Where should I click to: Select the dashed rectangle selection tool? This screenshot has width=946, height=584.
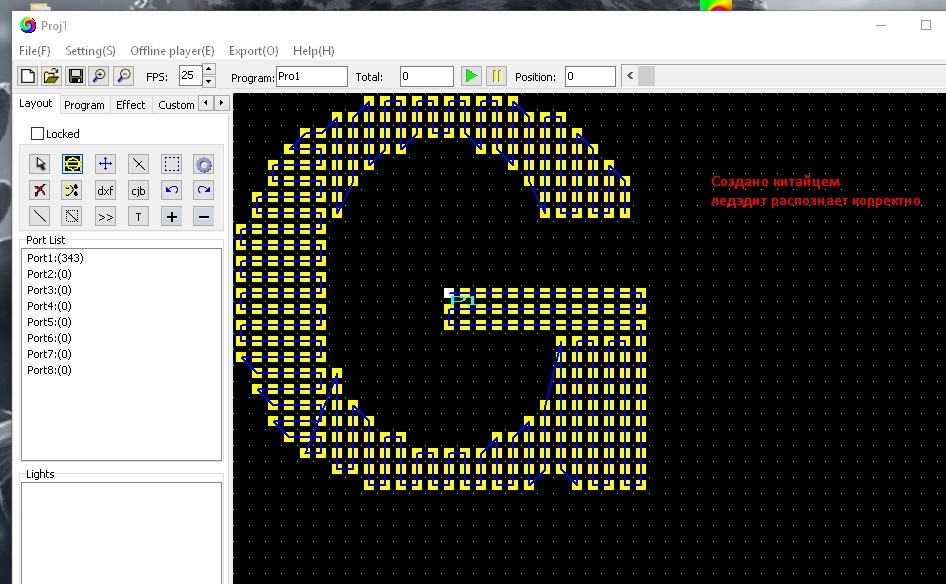coord(171,164)
